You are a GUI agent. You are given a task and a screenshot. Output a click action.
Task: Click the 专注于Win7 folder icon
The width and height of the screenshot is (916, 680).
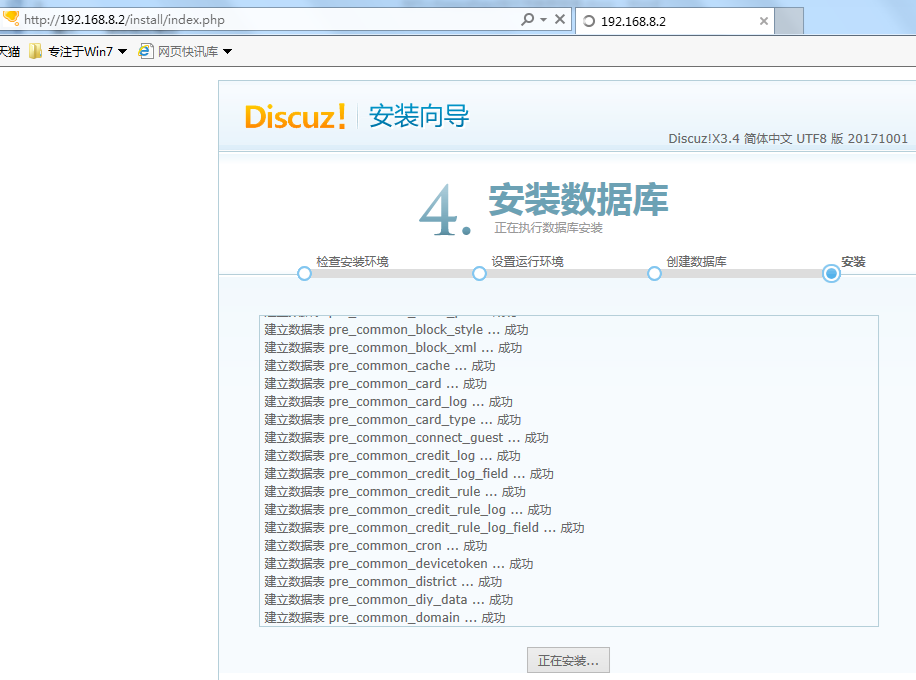pyautogui.click(x=36, y=51)
